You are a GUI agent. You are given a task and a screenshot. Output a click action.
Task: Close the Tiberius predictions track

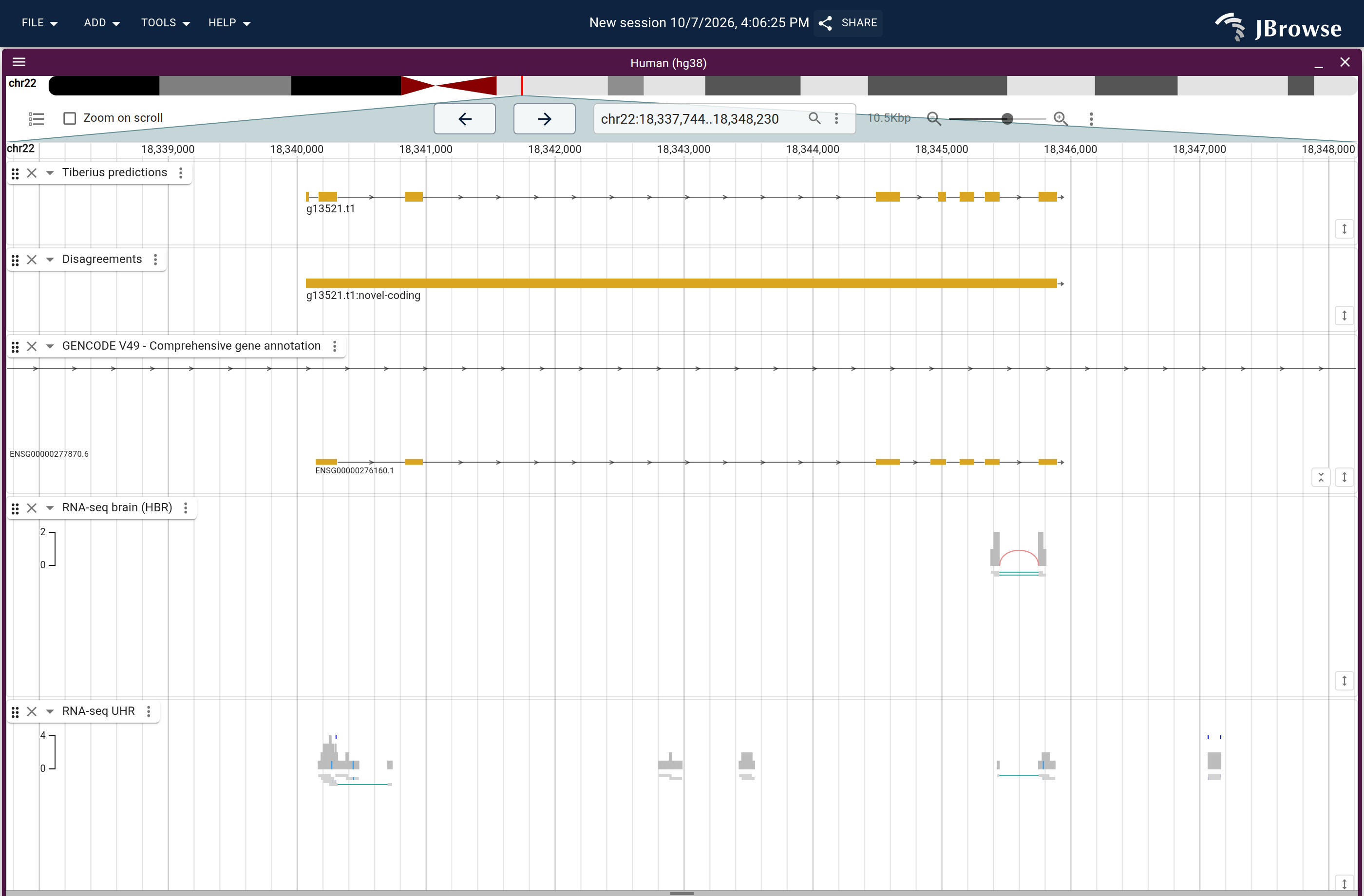(x=32, y=172)
